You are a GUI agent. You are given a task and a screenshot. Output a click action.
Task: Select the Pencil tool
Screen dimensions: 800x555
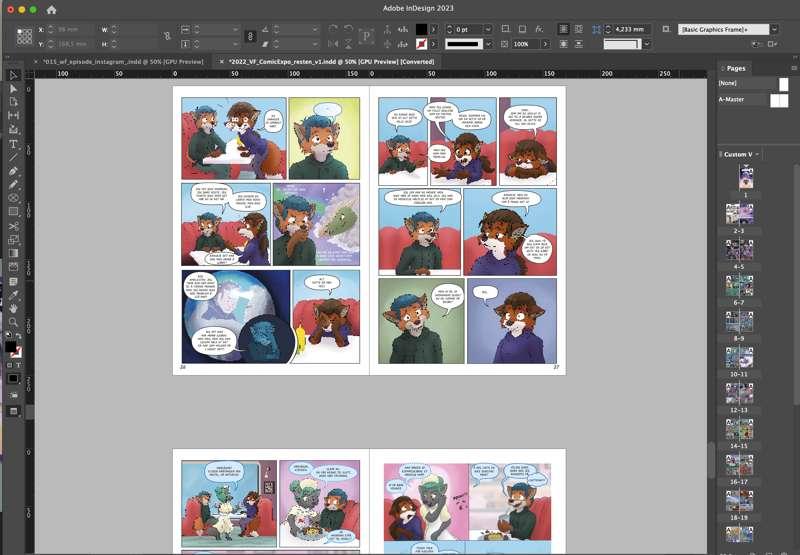[x=13, y=185]
